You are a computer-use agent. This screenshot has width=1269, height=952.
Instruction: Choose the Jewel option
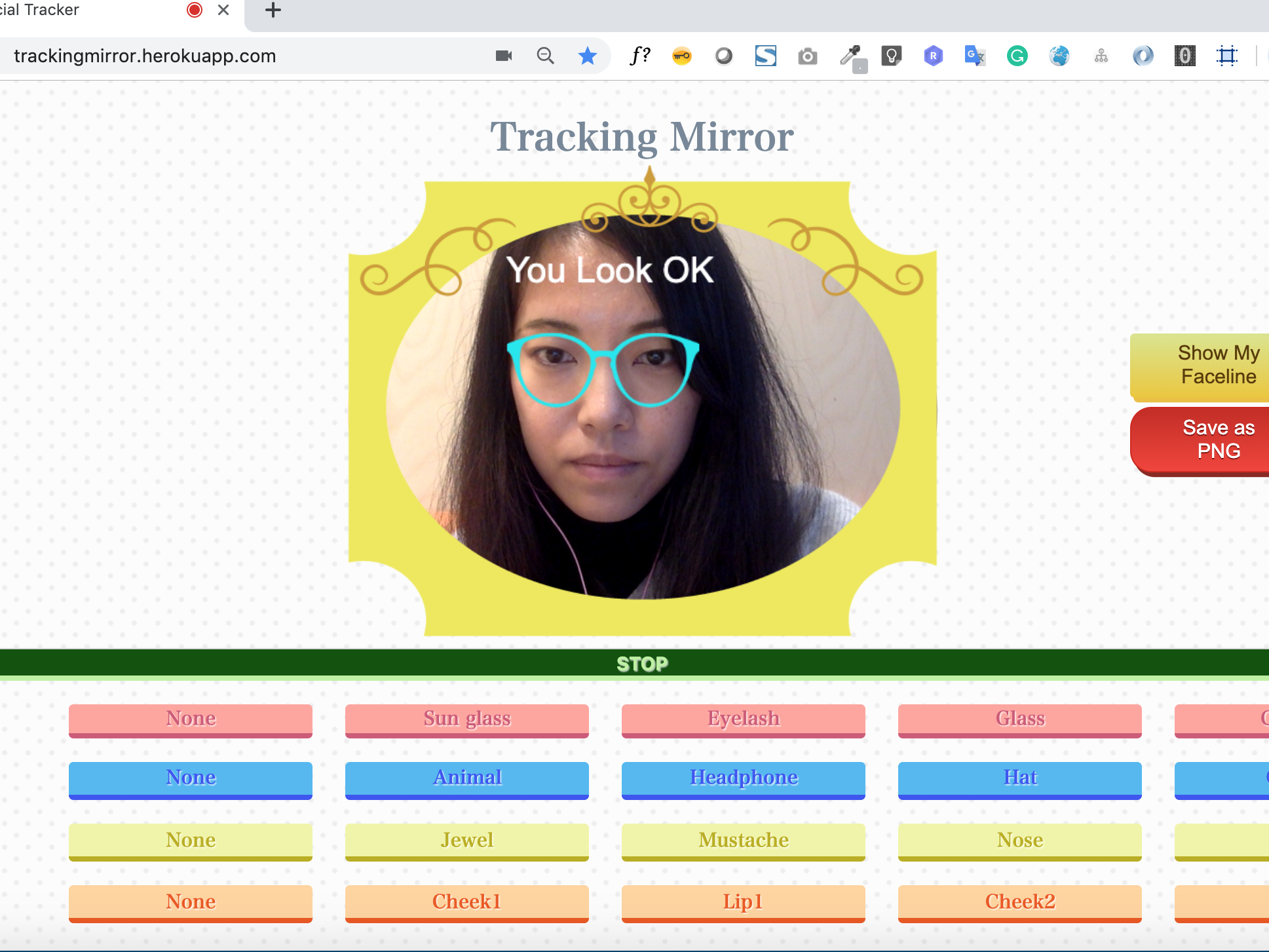467,841
